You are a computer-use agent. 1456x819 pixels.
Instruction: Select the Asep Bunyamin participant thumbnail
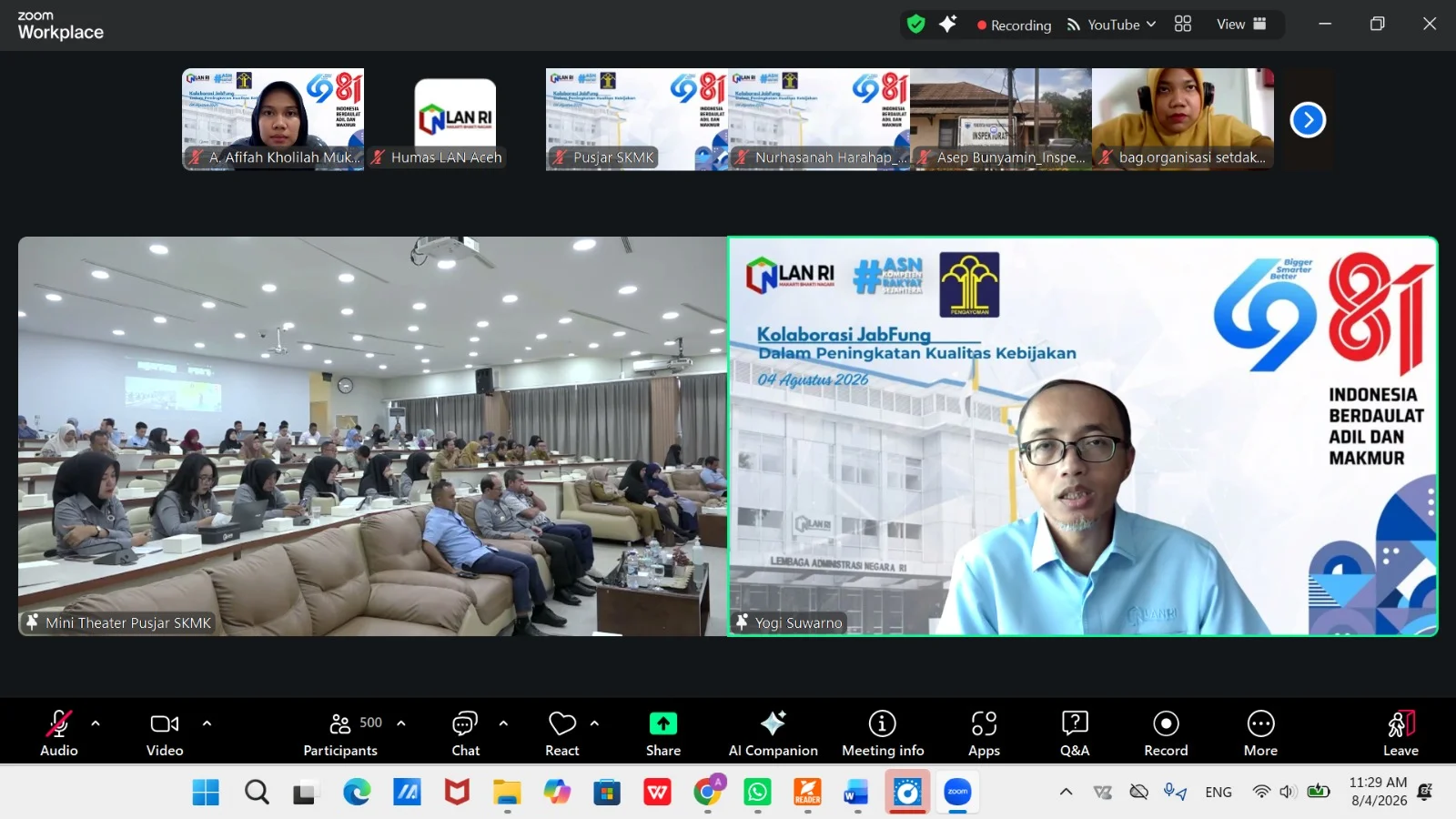[1001, 119]
